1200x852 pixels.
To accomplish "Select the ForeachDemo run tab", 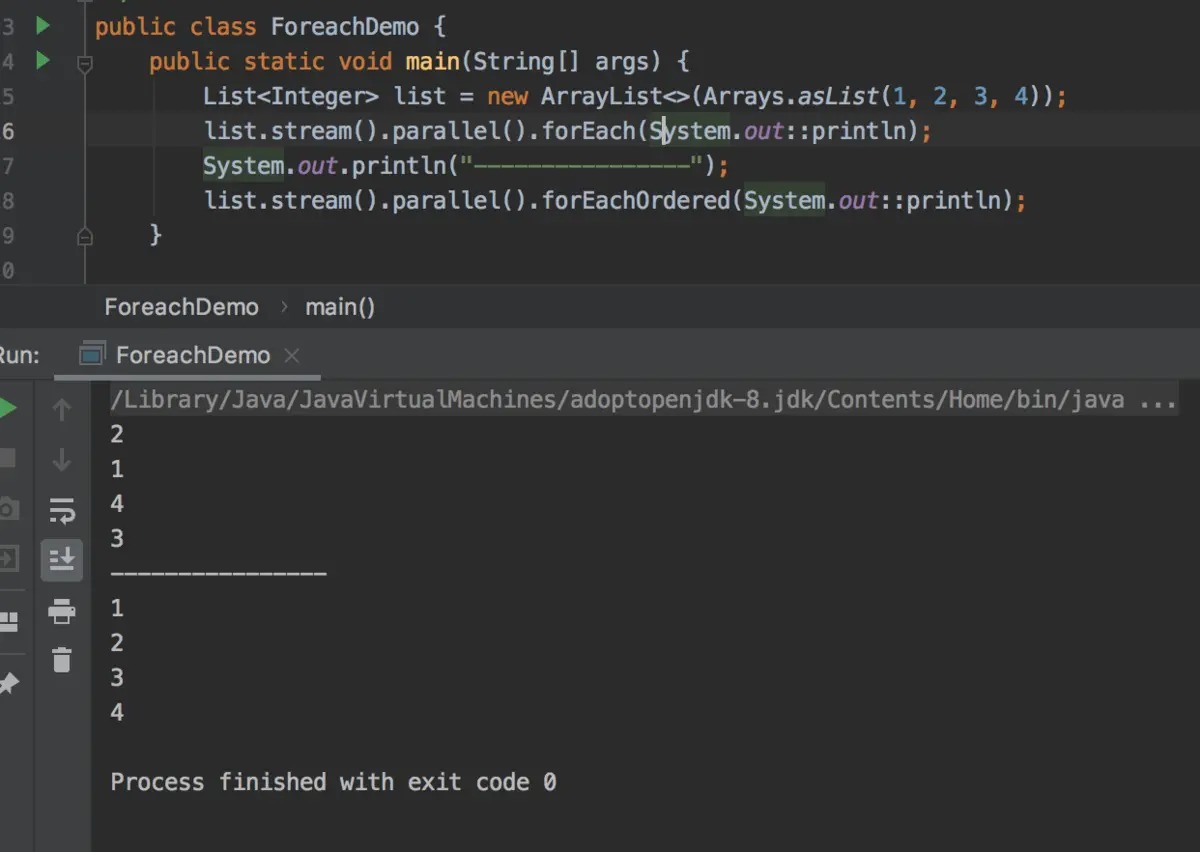I will coord(192,355).
